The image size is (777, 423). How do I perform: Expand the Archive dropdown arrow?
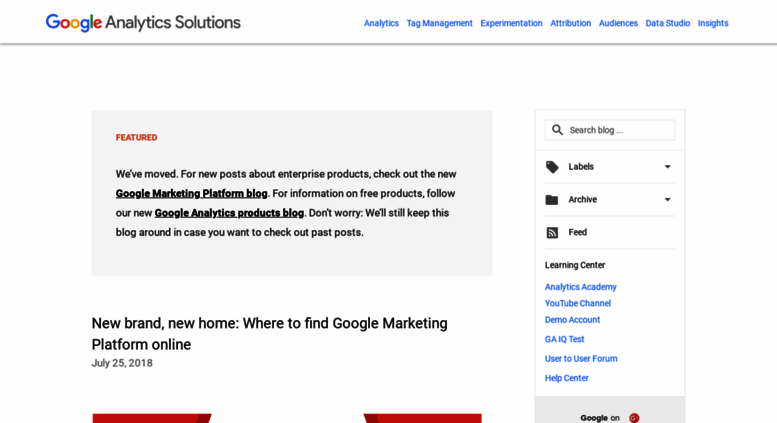[667, 200]
